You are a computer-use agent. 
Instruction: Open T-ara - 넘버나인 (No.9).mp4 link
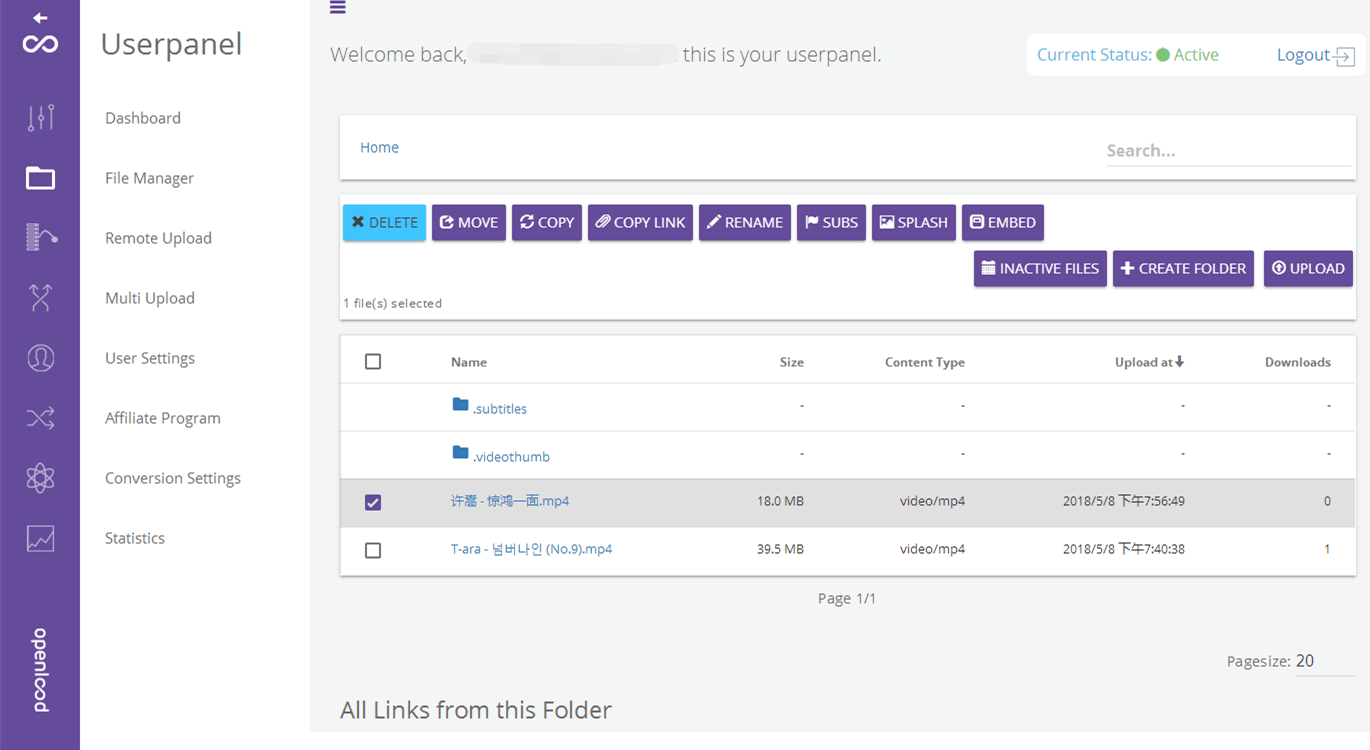tap(531, 549)
